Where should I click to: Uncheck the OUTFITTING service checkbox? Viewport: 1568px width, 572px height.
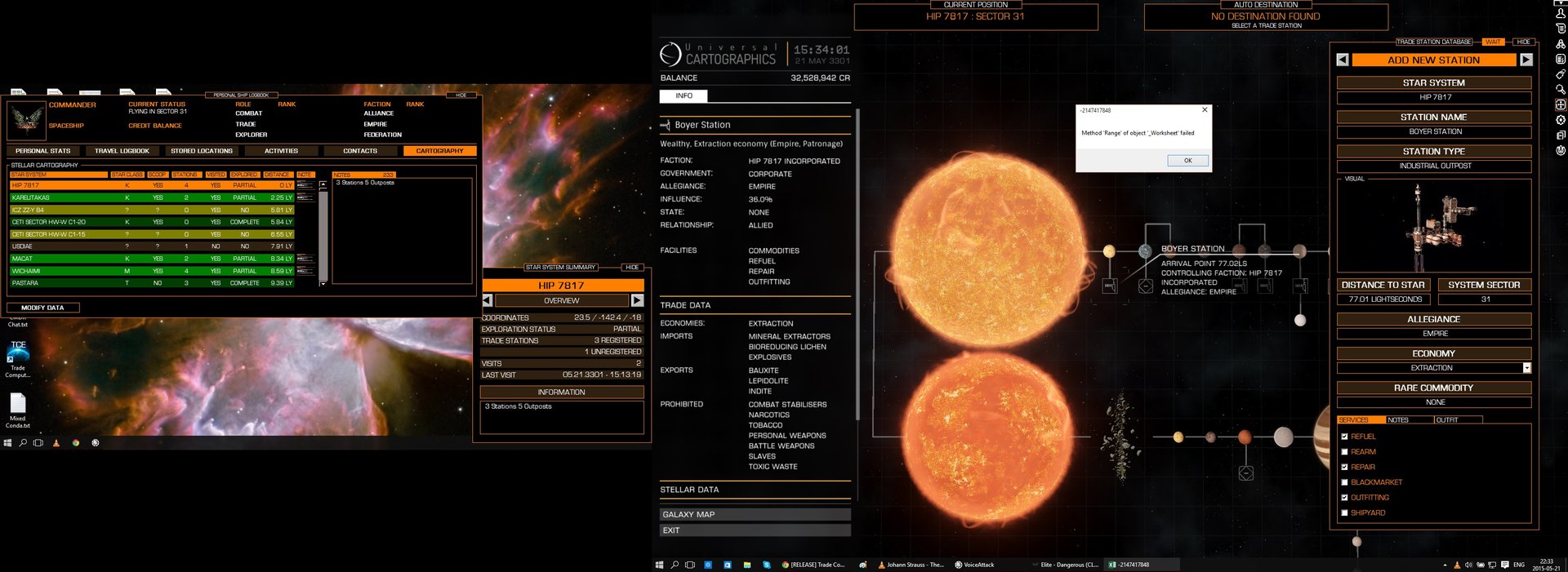(1344, 498)
